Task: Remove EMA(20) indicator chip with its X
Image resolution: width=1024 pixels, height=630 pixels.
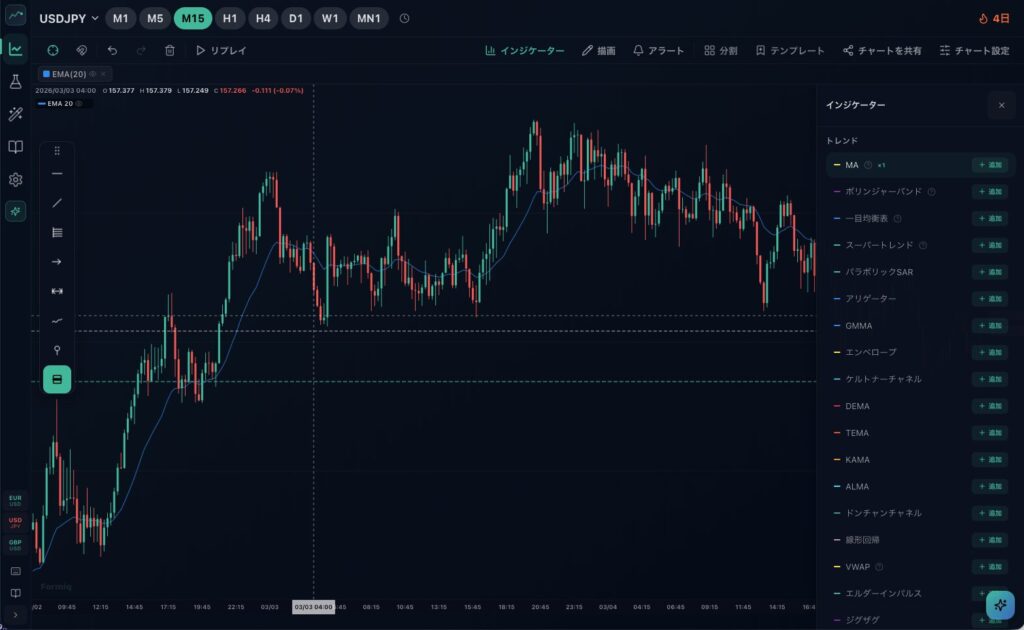Action: (x=104, y=74)
